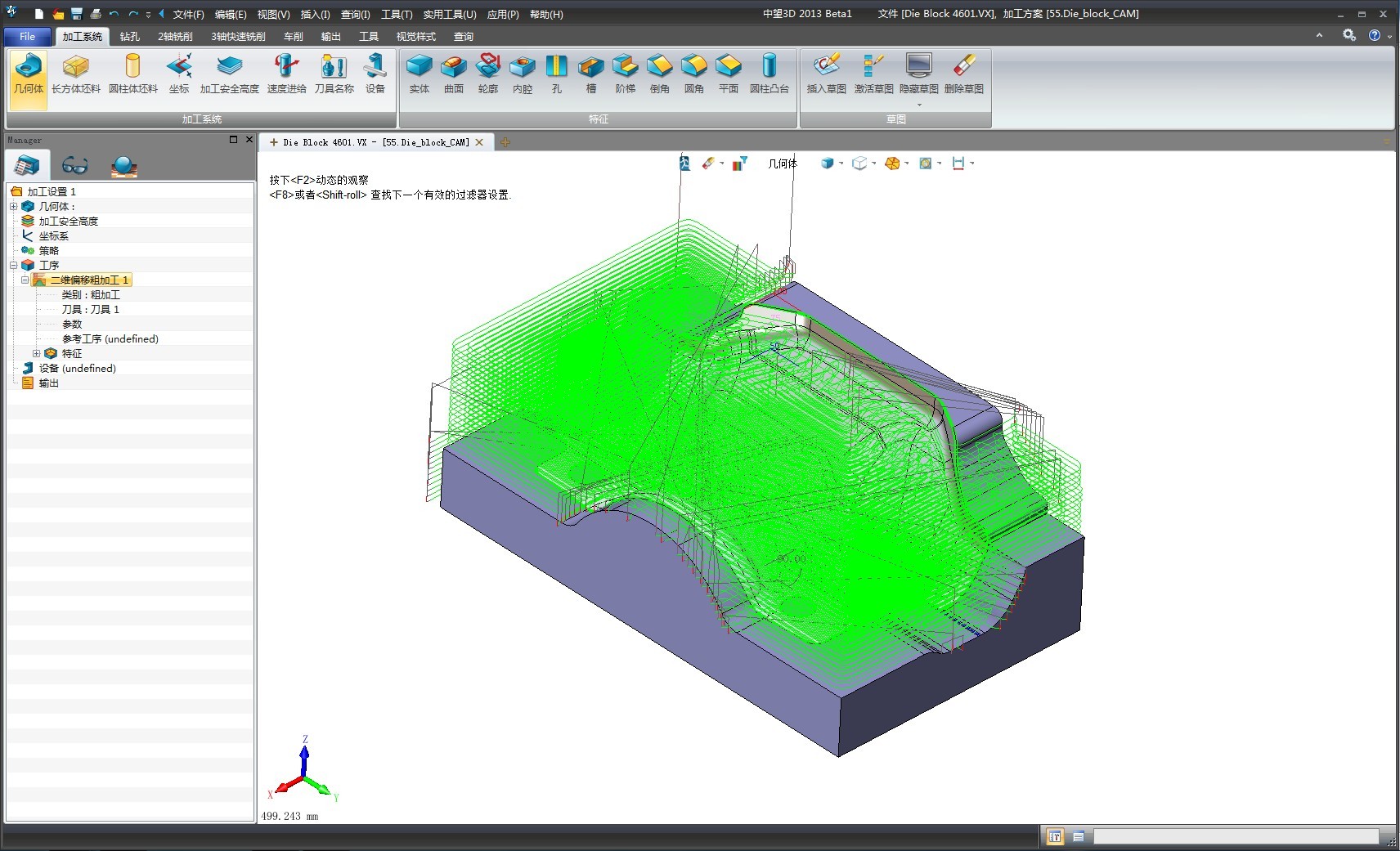
Task: Select the 刀具：刀具 1 tree entry
Action: click(x=90, y=310)
